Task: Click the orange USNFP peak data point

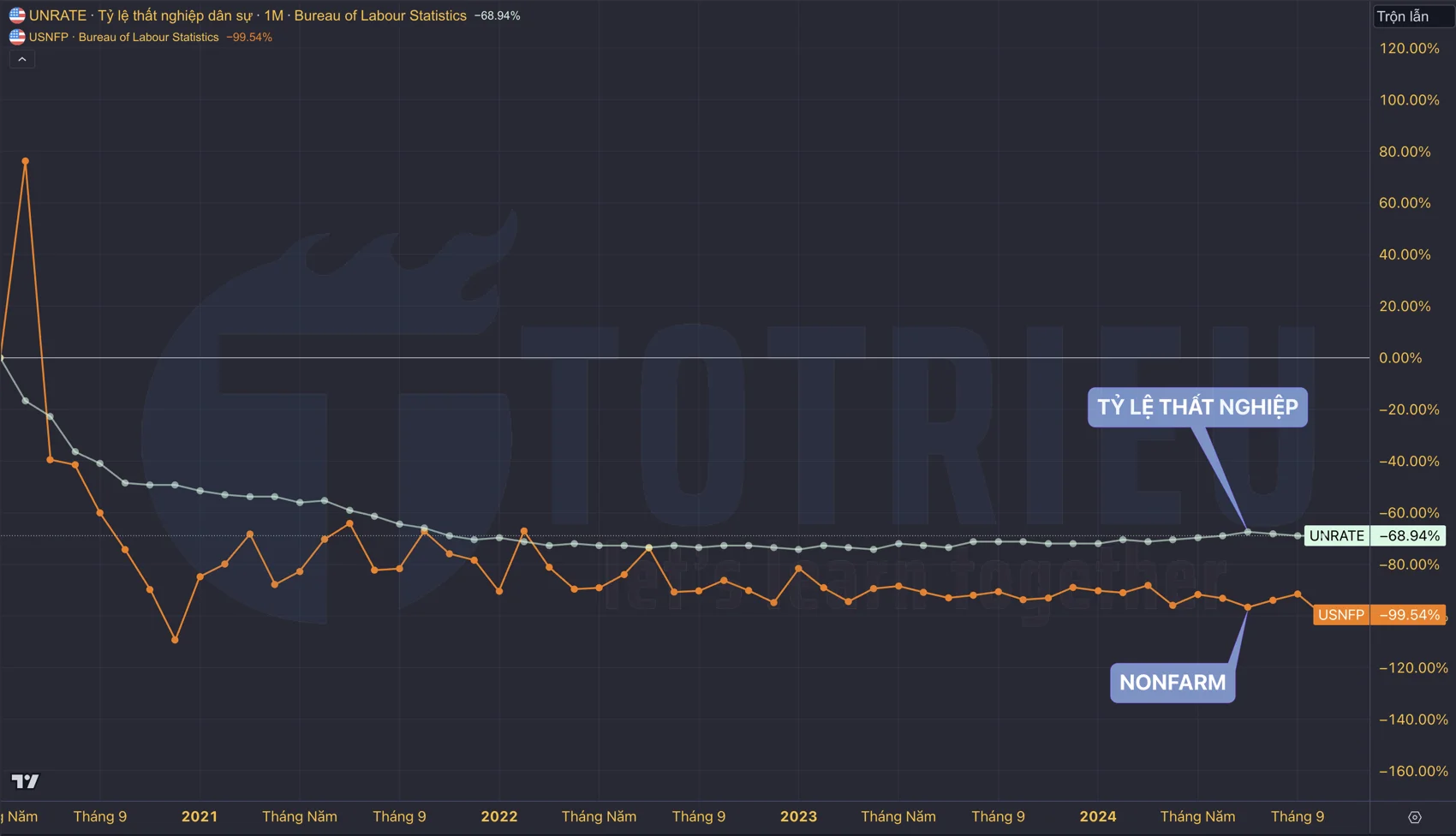Action: (26, 161)
